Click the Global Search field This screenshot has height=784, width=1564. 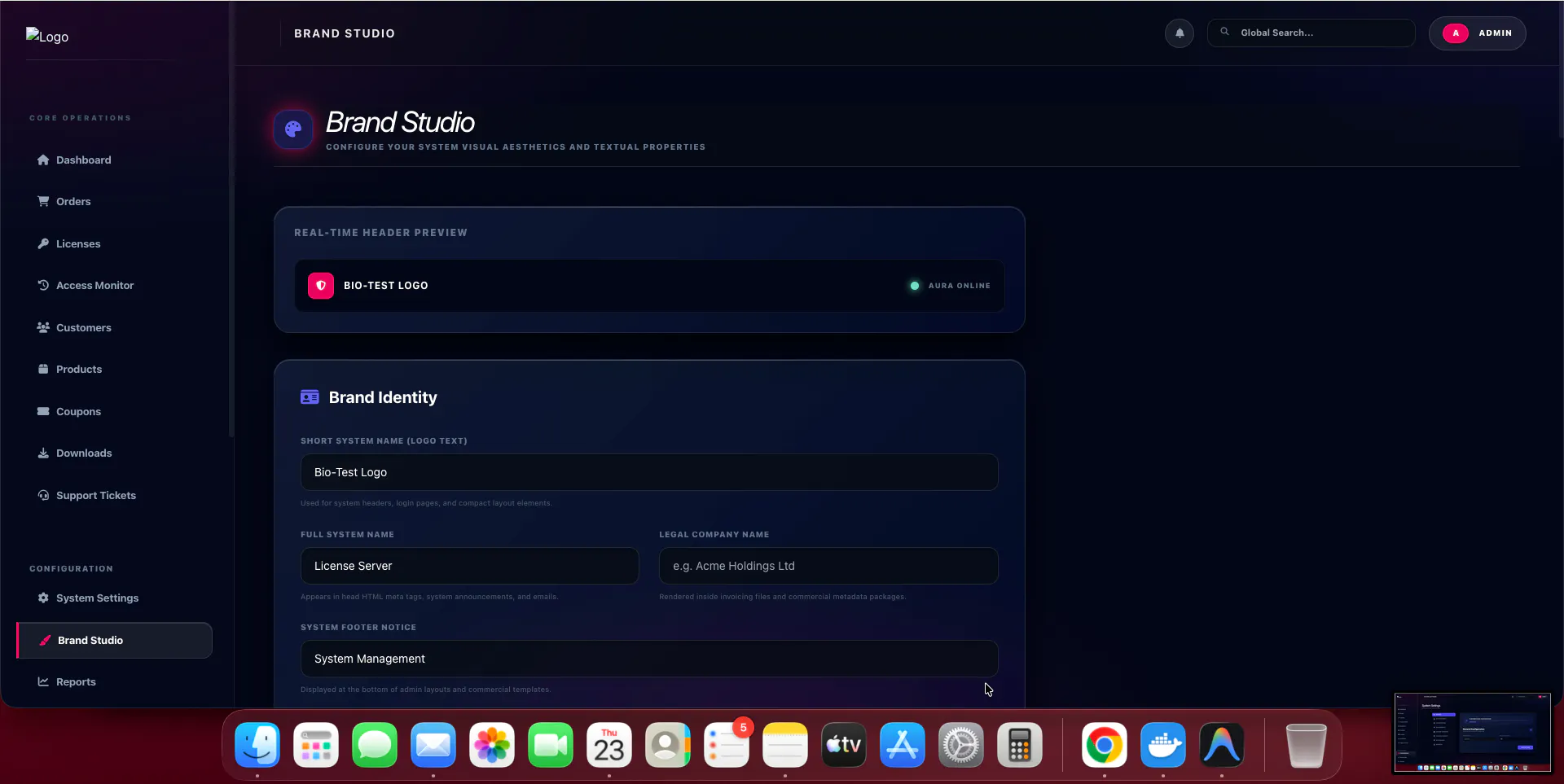pos(1311,33)
